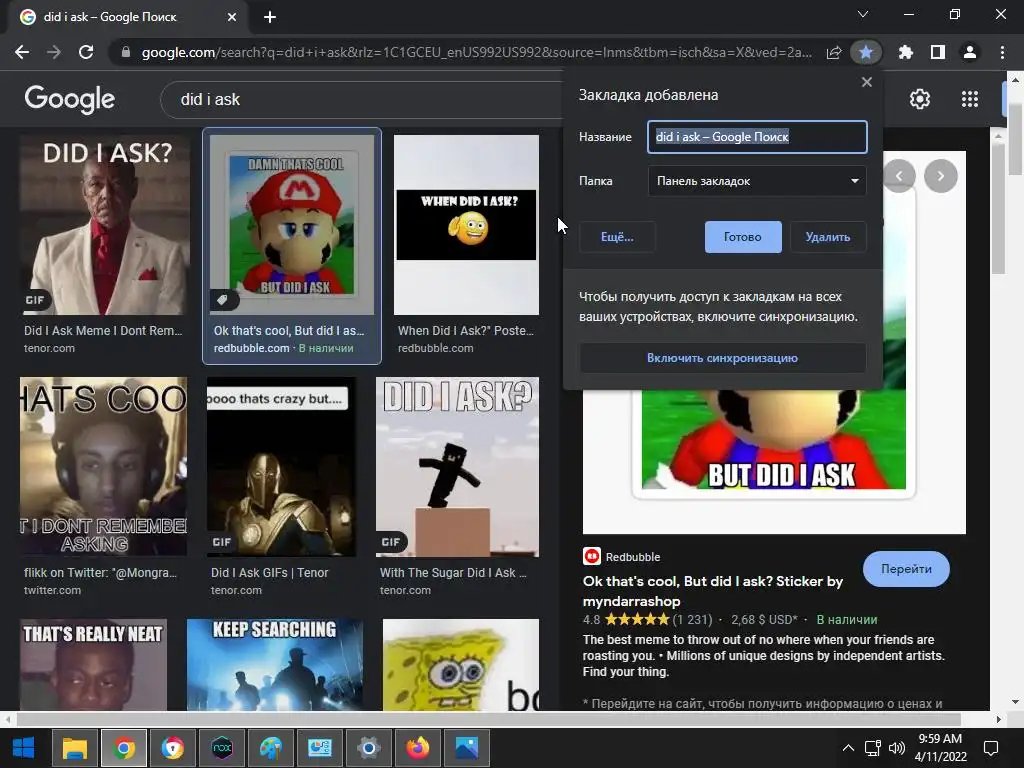Toggle the side panel icon
Image resolution: width=1024 pixels, height=768 pixels.
pos(938,52)
